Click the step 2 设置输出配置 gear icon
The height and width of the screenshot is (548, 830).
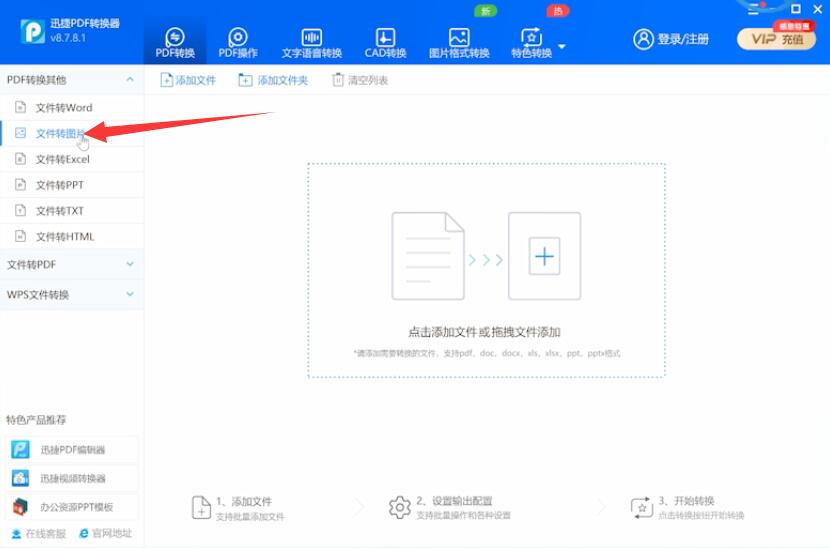(400, 507)
